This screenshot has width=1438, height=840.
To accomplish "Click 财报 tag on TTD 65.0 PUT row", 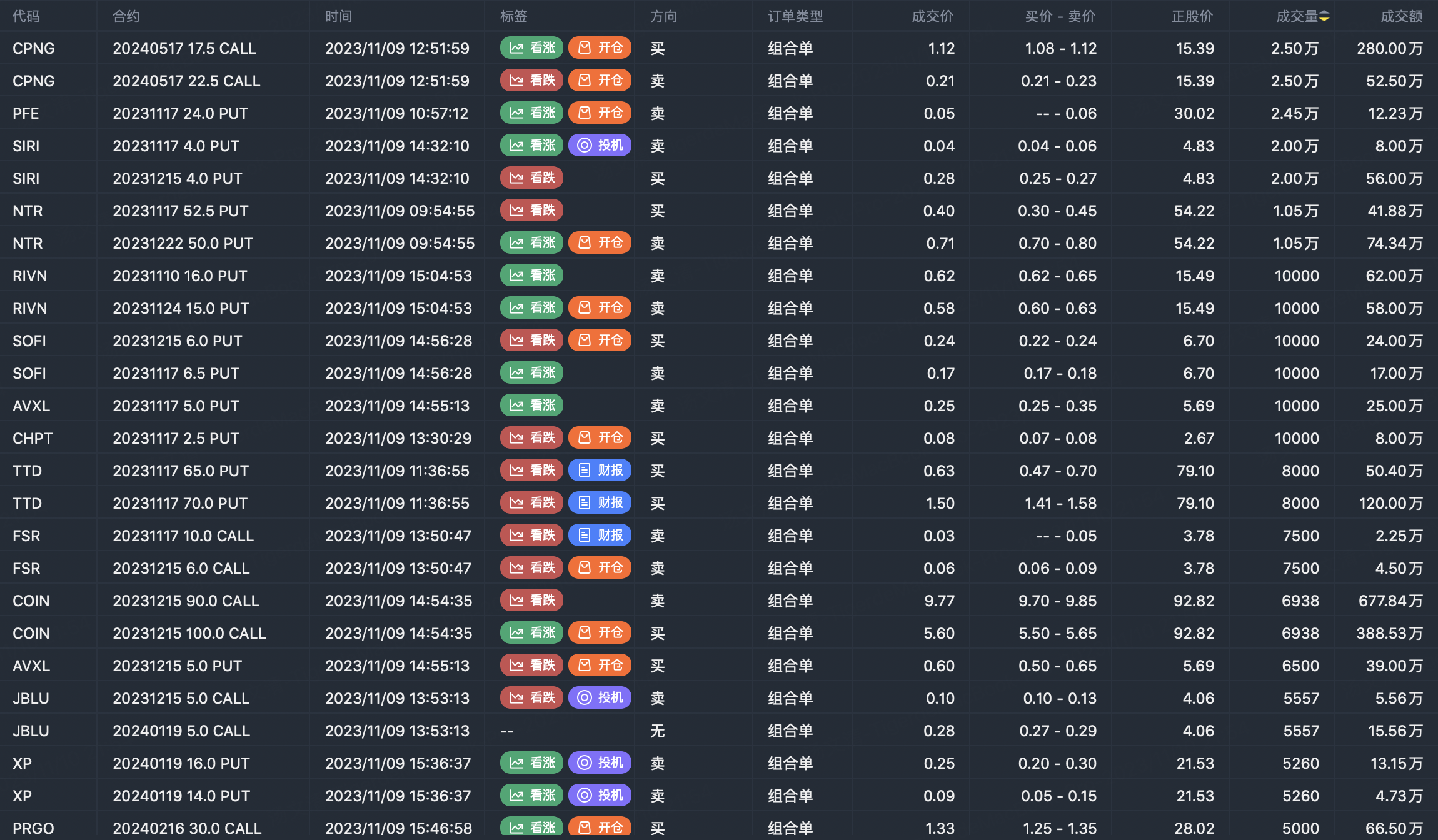I will (x=600, y=471).
